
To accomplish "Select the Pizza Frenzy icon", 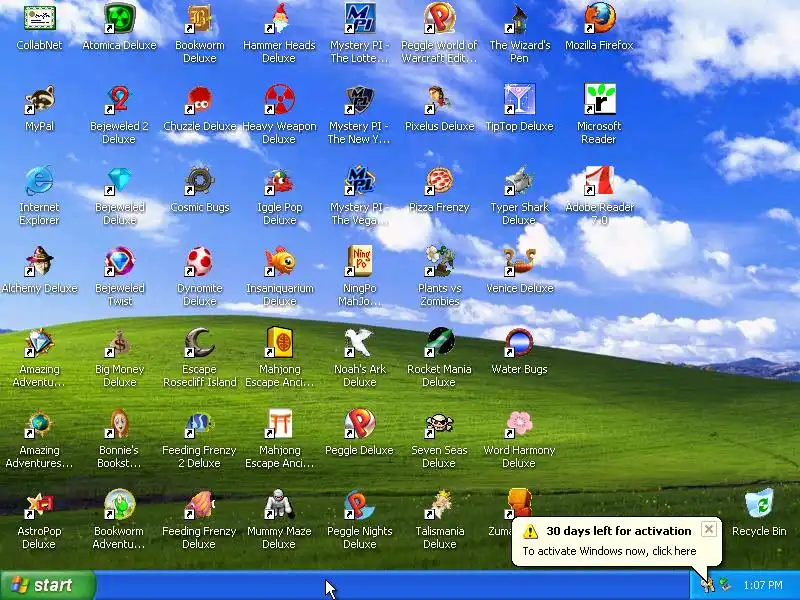I will [x=439, y=180].
